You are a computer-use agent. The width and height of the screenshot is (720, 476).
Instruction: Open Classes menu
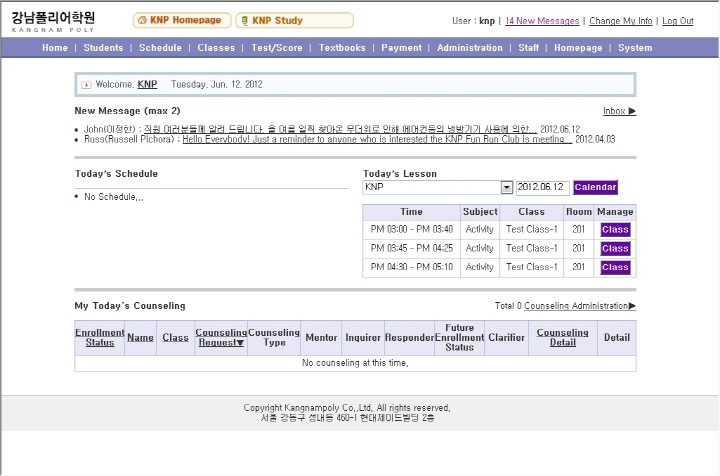[216, 48]
